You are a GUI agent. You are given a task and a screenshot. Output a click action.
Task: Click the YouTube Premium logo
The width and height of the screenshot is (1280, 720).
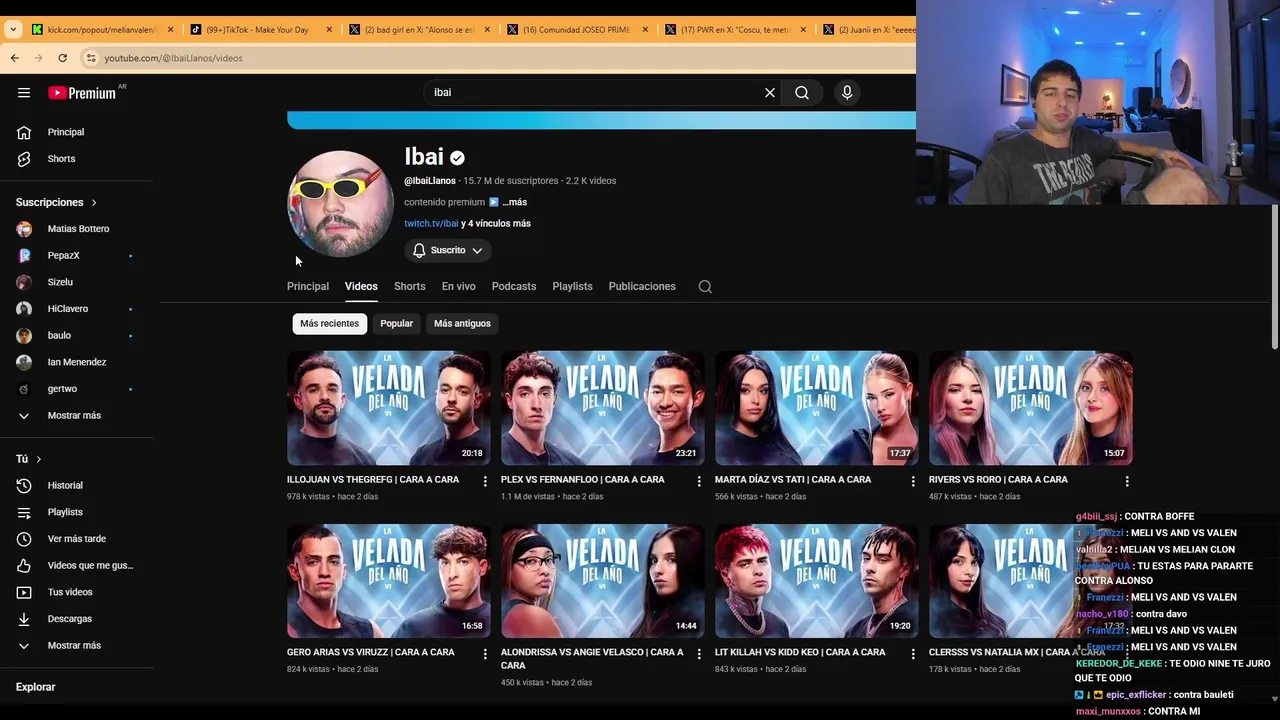[x=82, y=93]
